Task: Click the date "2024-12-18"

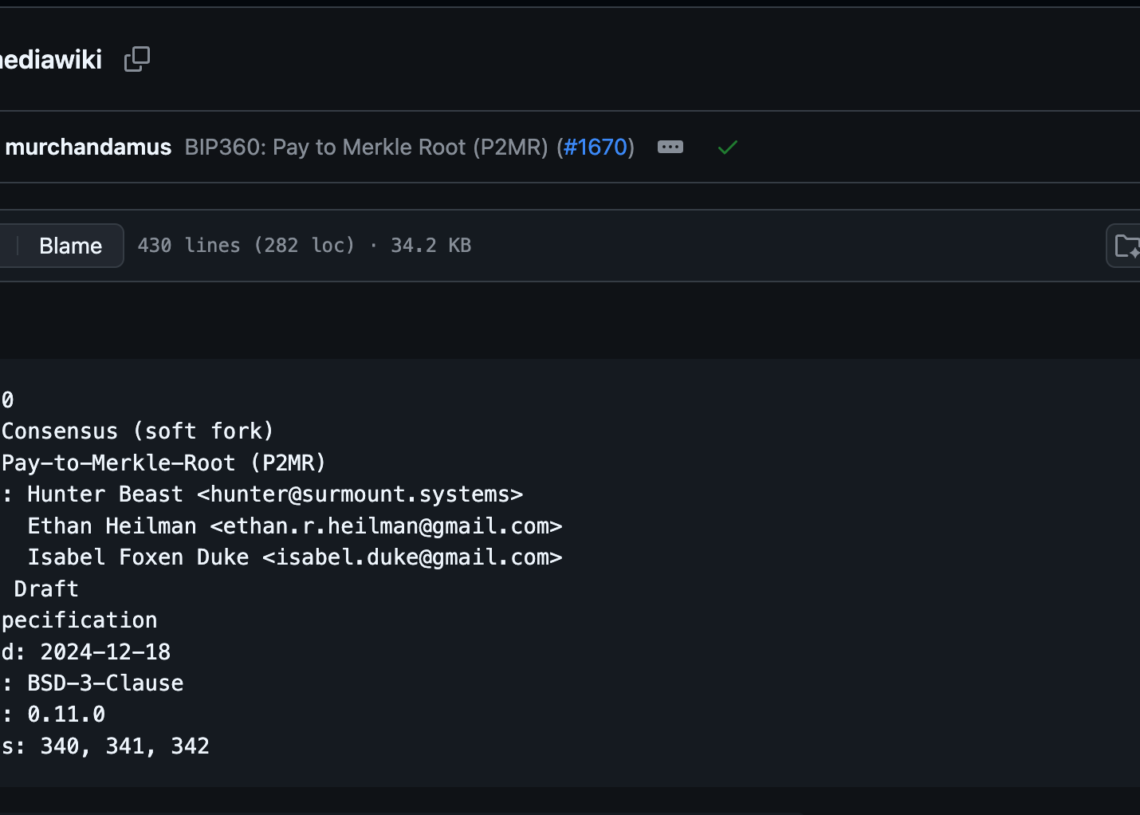Action: [105, 652]
